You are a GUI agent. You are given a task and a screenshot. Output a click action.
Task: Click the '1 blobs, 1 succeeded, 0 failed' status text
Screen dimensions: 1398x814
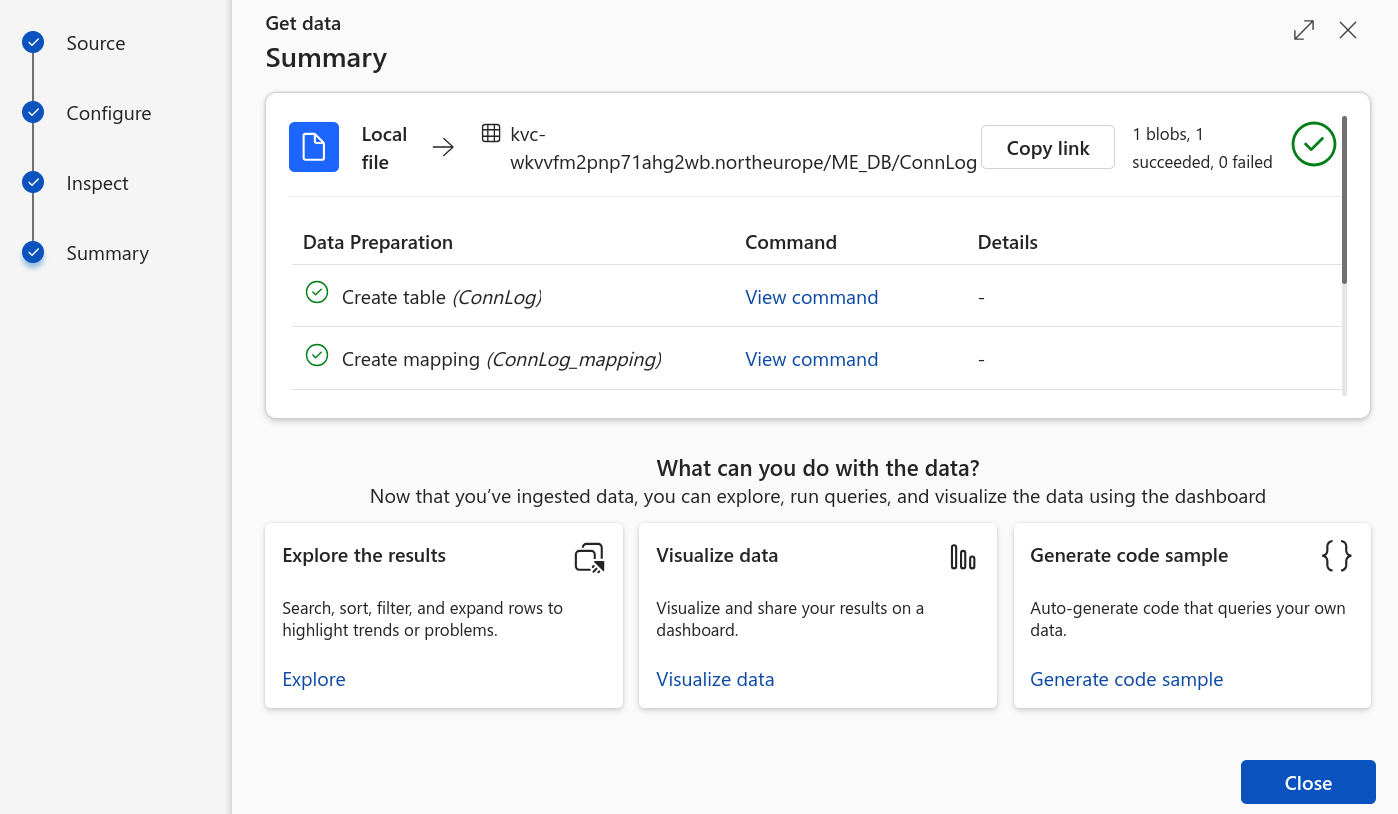coord(1202,147)
